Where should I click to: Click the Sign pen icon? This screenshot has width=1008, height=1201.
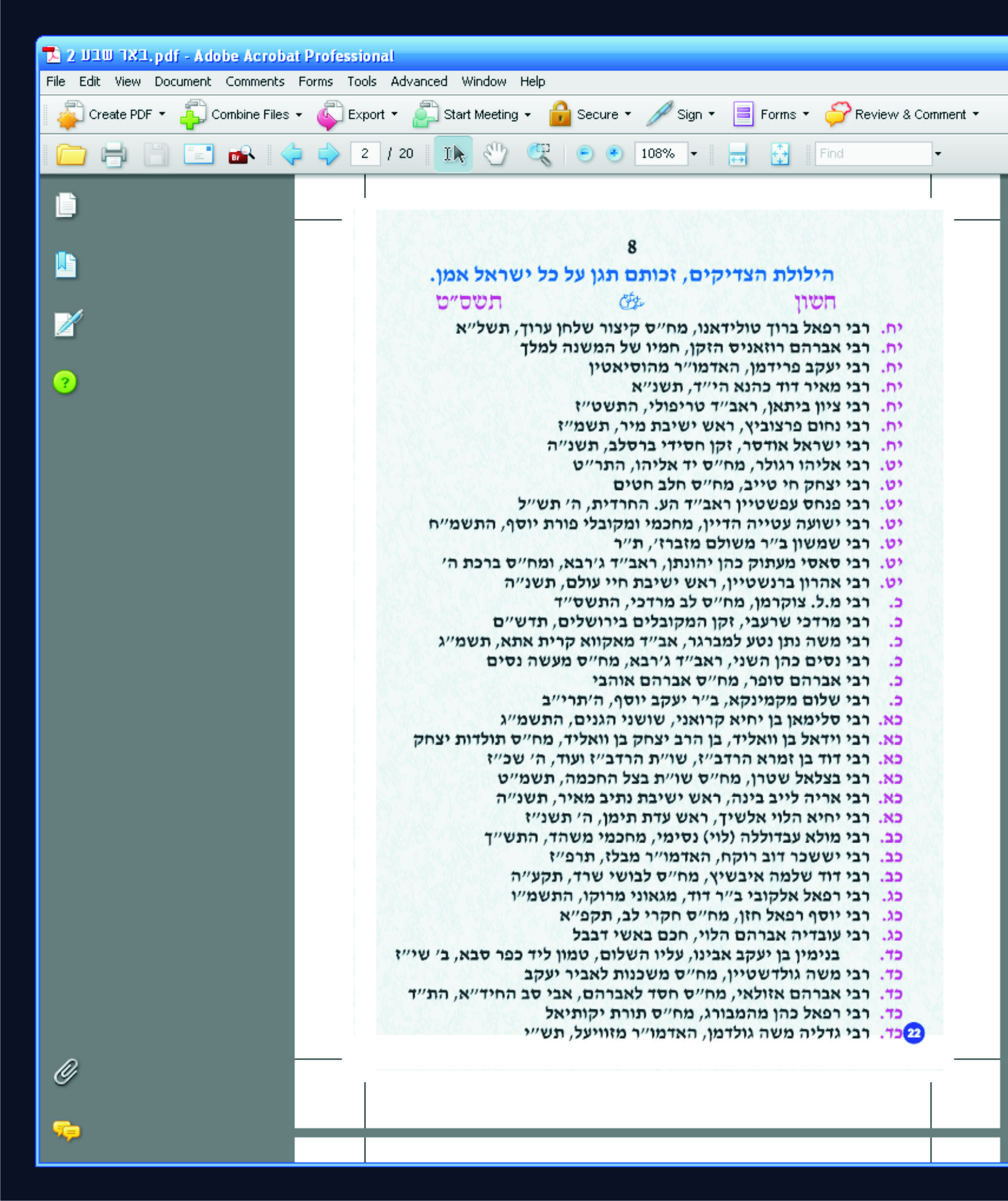pyautogui.click(x=659, y=114)
